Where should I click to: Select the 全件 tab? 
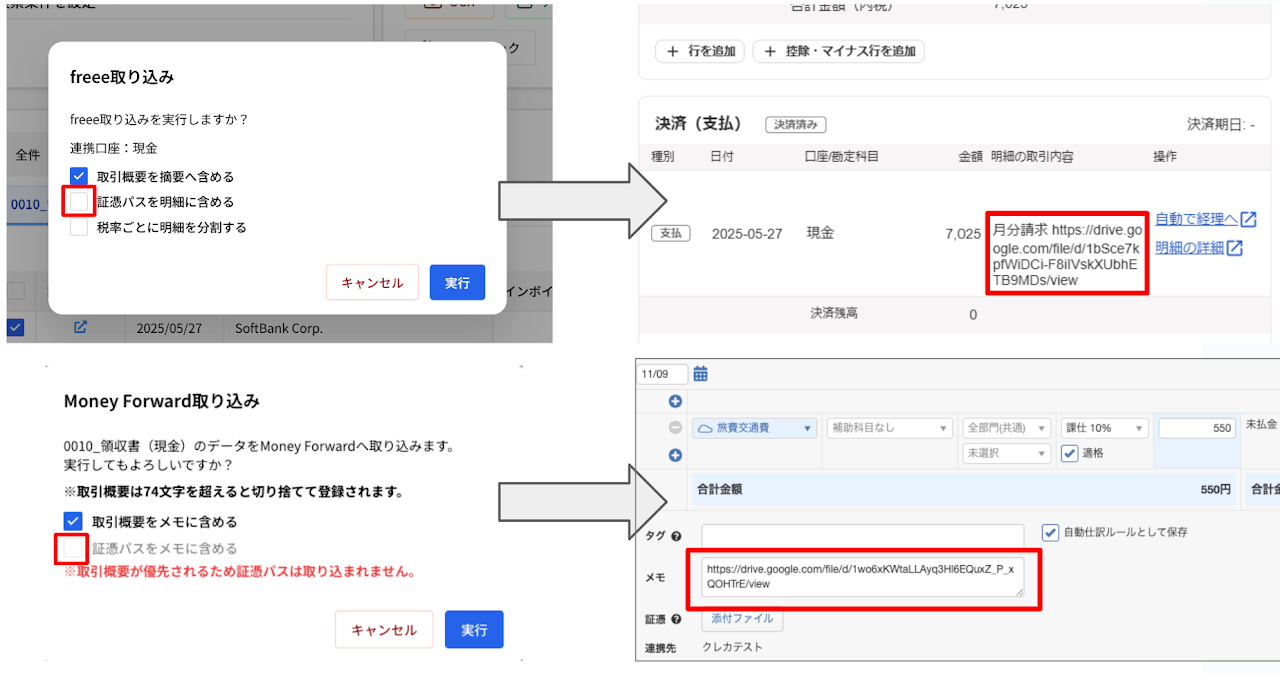[x=27, y=156]
